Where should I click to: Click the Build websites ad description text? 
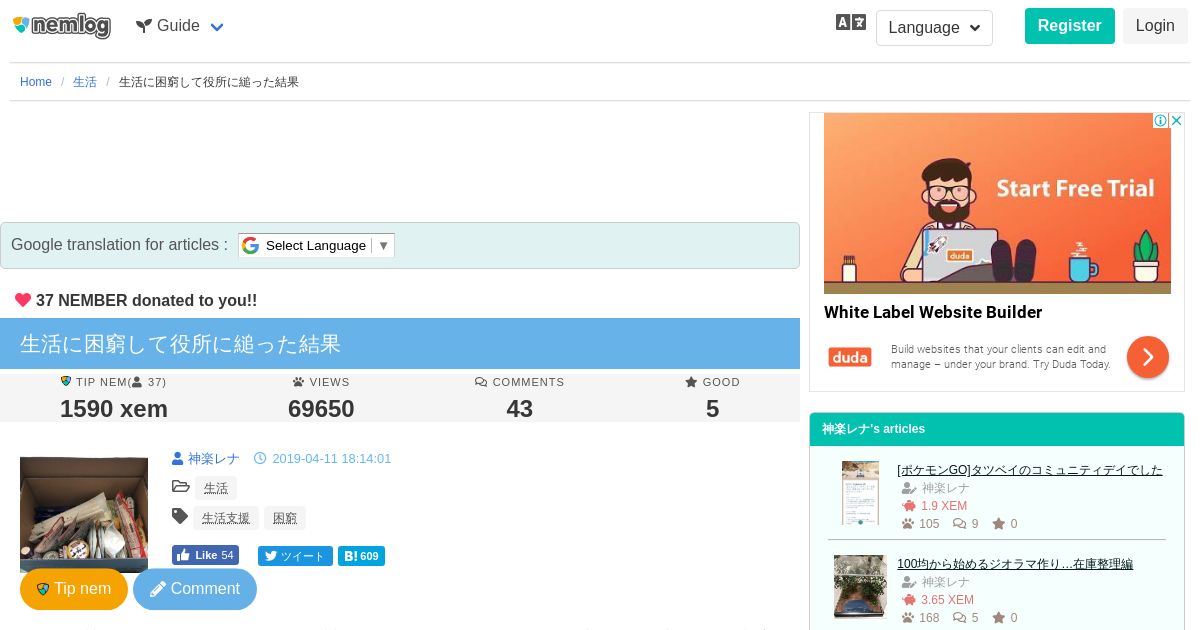1000,357
